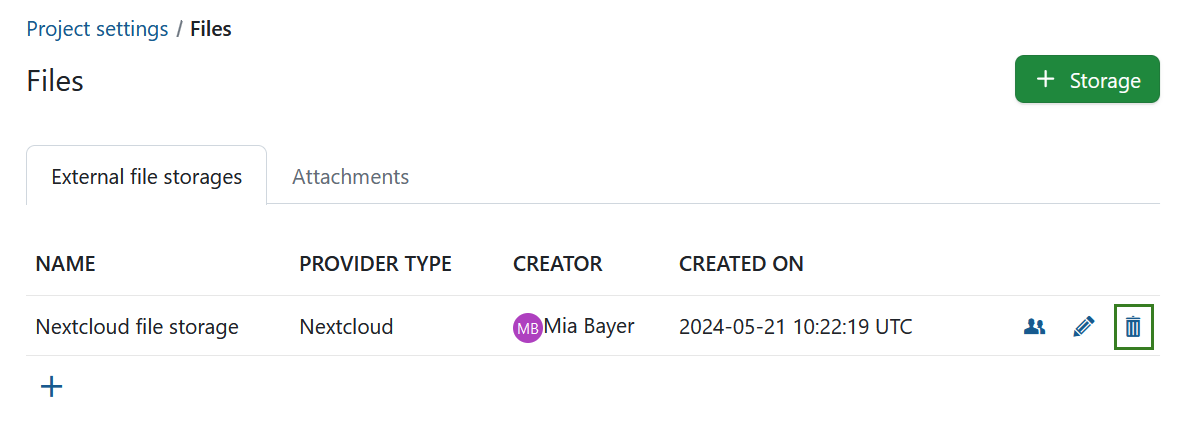The width and height of the screenshot is (1189, 445).
Task: Click the Files page heading
Action: point(55,81)
